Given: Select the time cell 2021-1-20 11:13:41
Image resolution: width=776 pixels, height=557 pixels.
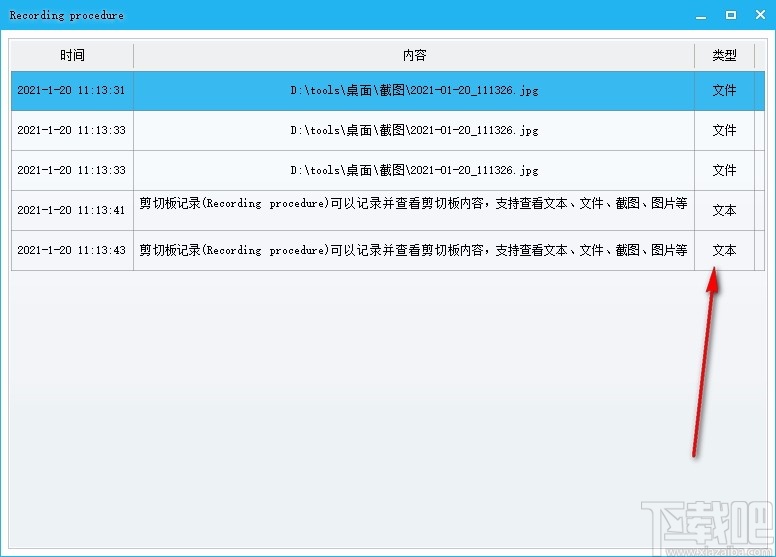Looking at the screenshot, I should (x=71, y=210).
